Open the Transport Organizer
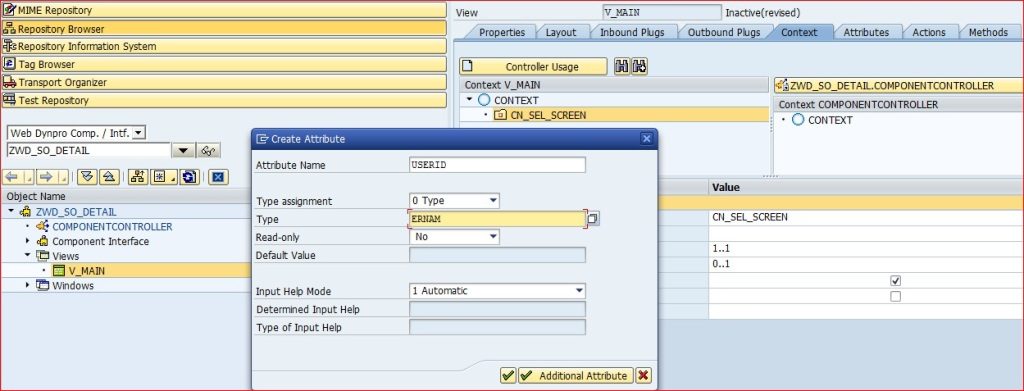Viewport: 1024px width, 391px height. (x=224, y=82)
